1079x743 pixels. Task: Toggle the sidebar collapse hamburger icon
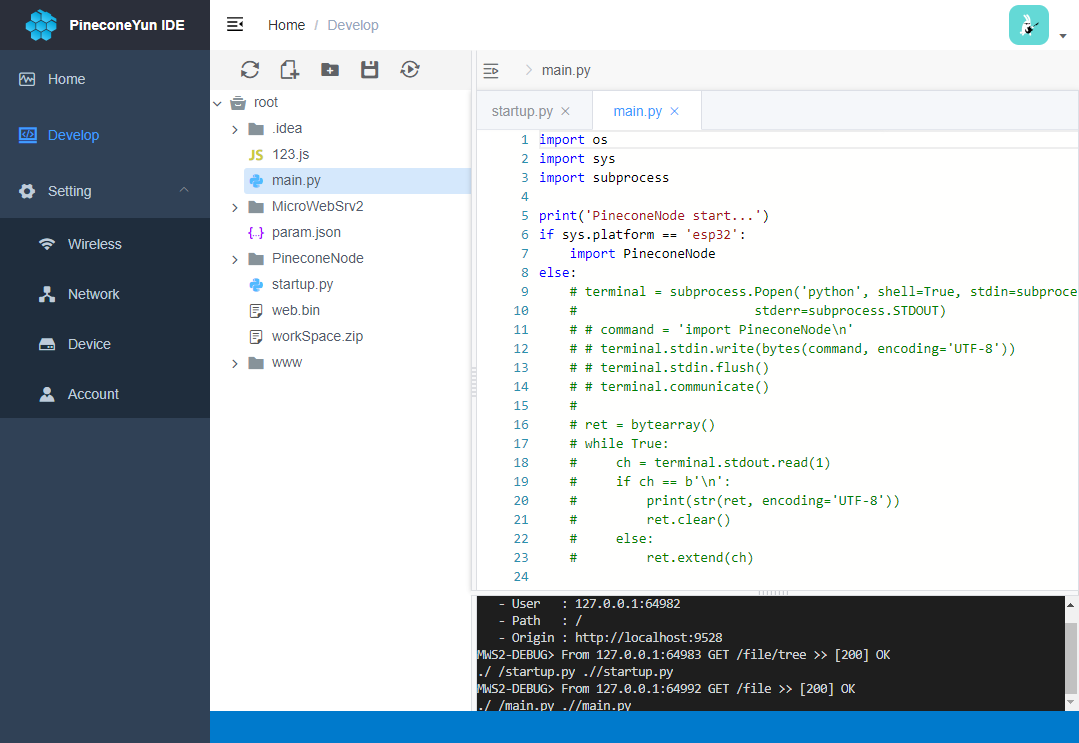tap(235, 25)
